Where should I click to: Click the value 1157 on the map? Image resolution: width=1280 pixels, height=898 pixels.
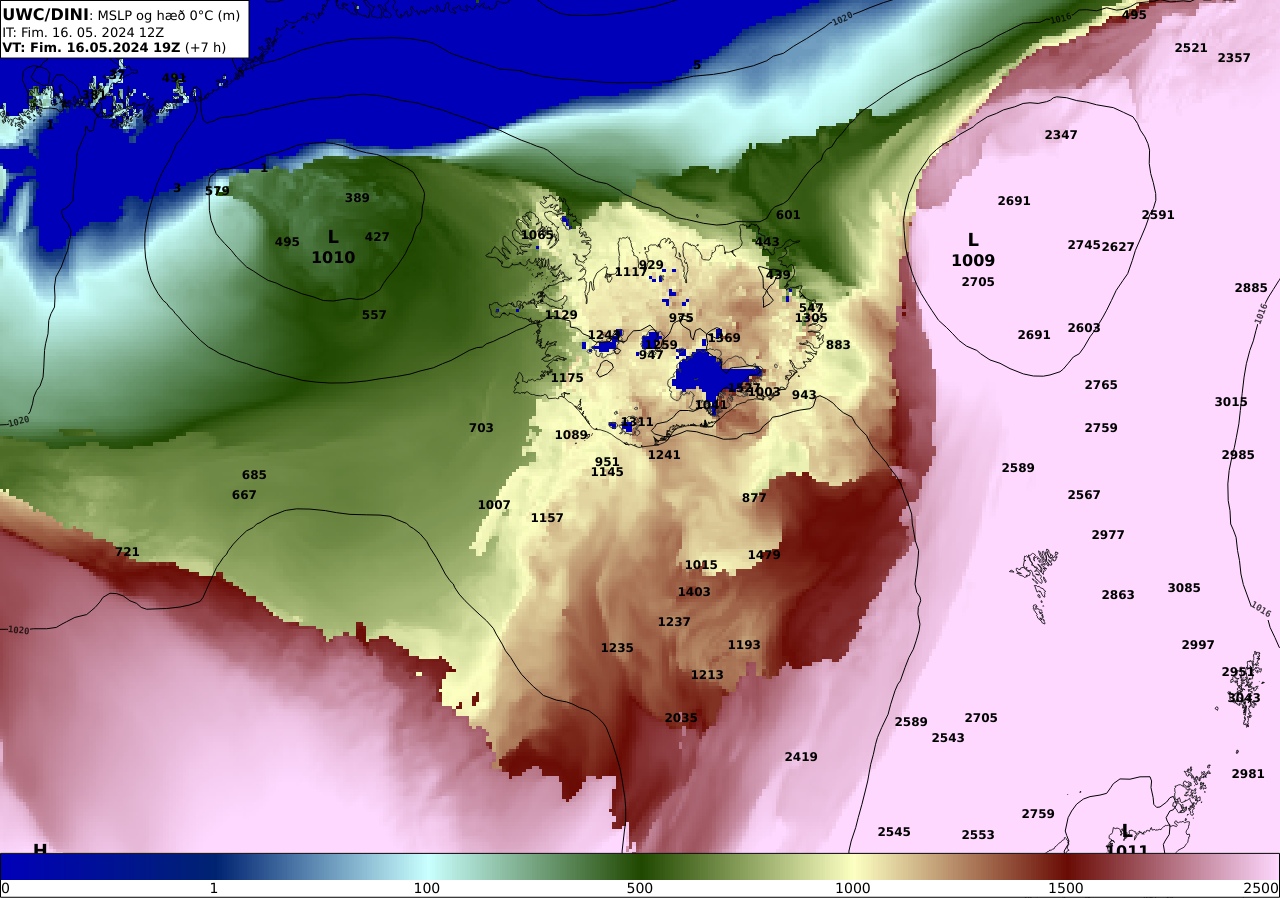coord(547,518)
